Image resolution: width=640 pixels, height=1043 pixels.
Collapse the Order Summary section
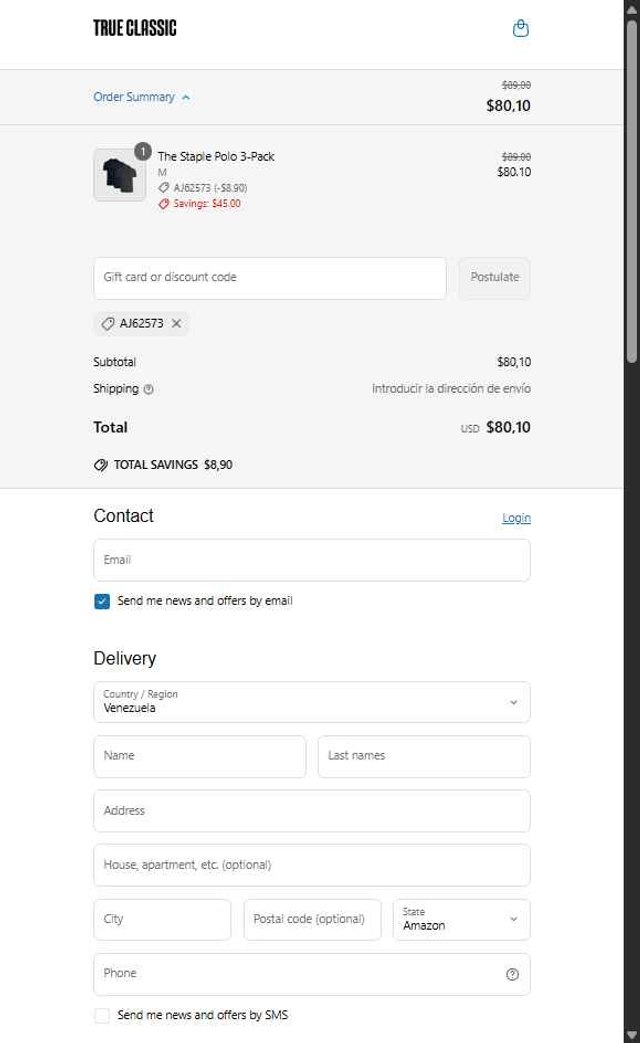click(x=141, y=97)
